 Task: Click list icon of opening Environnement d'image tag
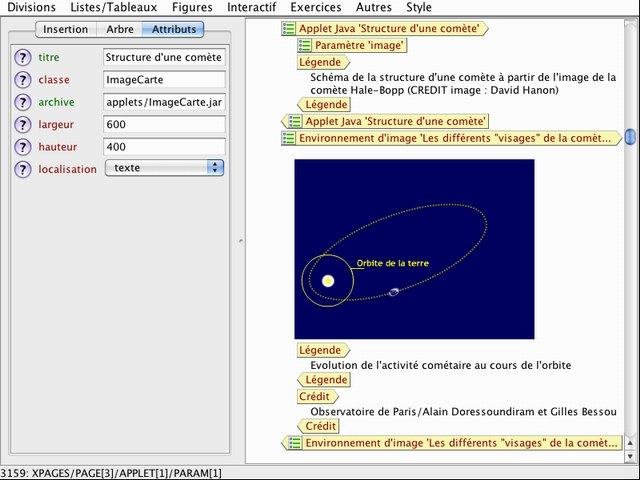coord(289,138)
